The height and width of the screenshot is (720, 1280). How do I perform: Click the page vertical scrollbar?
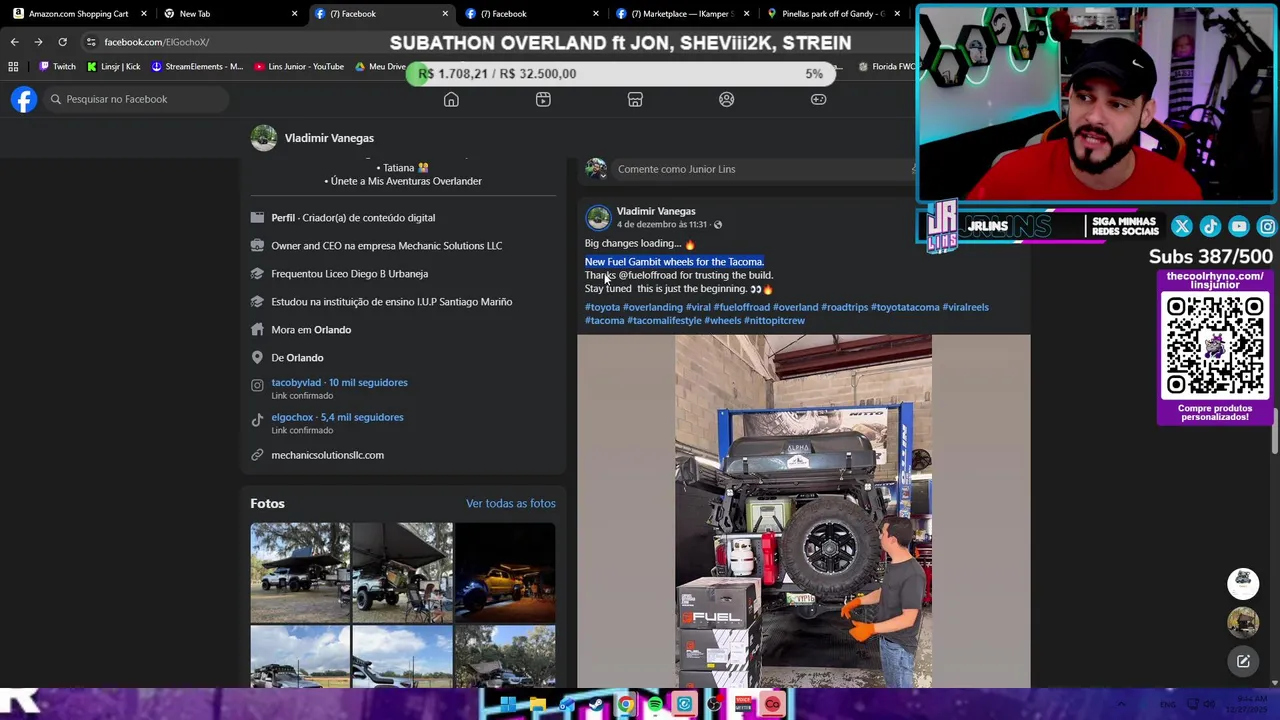tap(1274, 430)
